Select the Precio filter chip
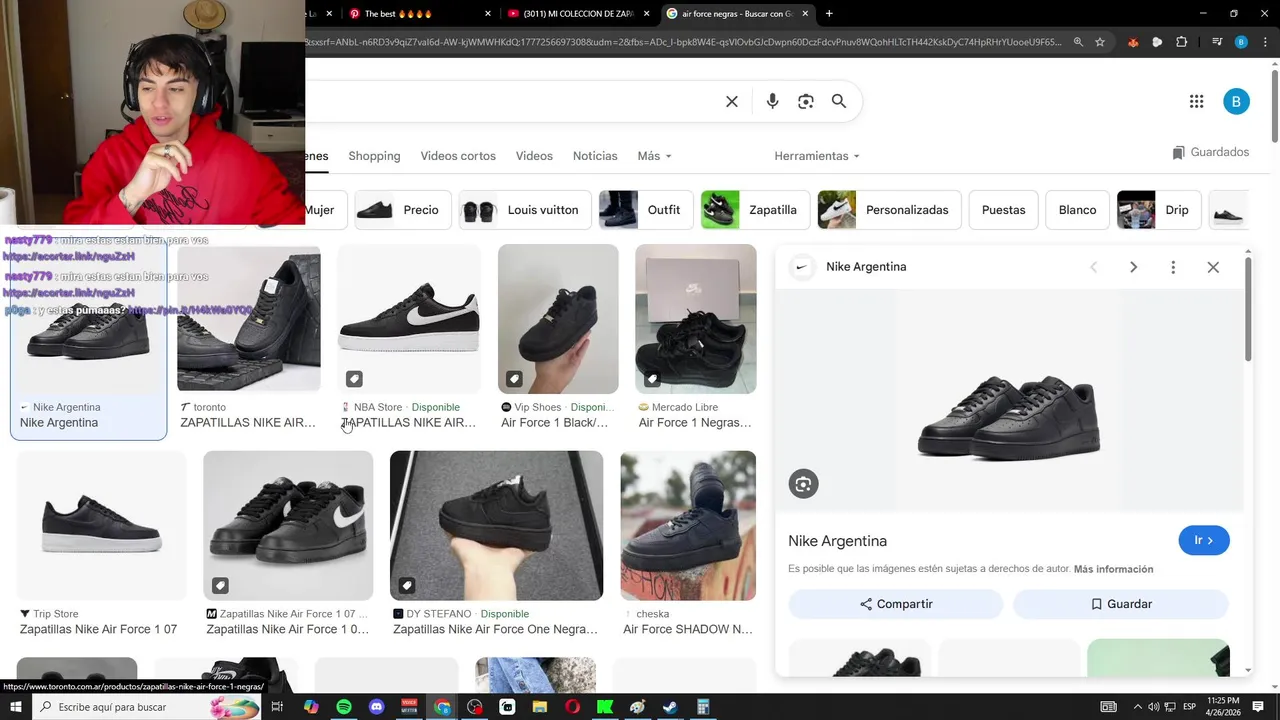 [402, 210]
